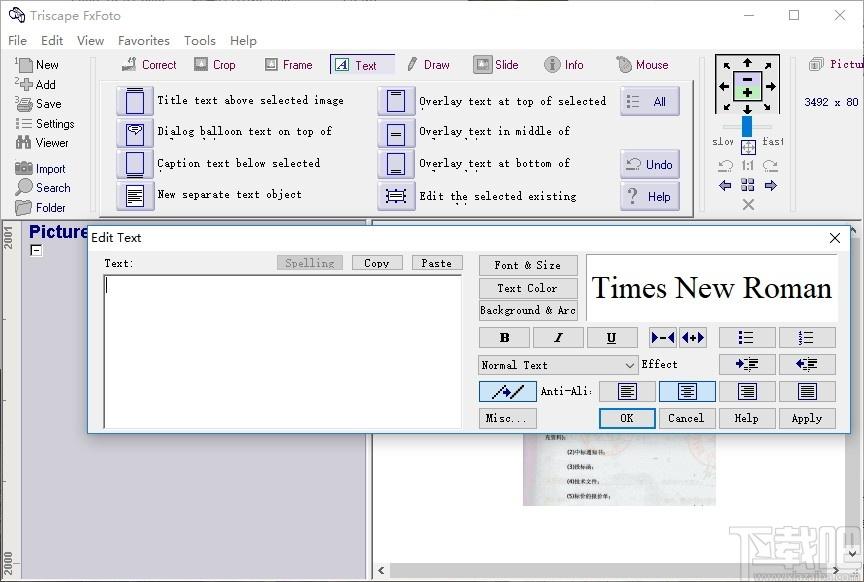
Task: Click Cancel in Edit Text dialog
Action: coord(687,418)
